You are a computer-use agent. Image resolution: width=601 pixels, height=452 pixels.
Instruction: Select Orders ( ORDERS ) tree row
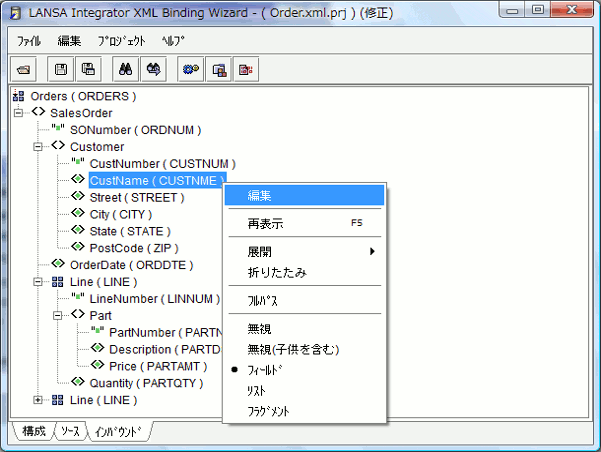tap(83, 96)
